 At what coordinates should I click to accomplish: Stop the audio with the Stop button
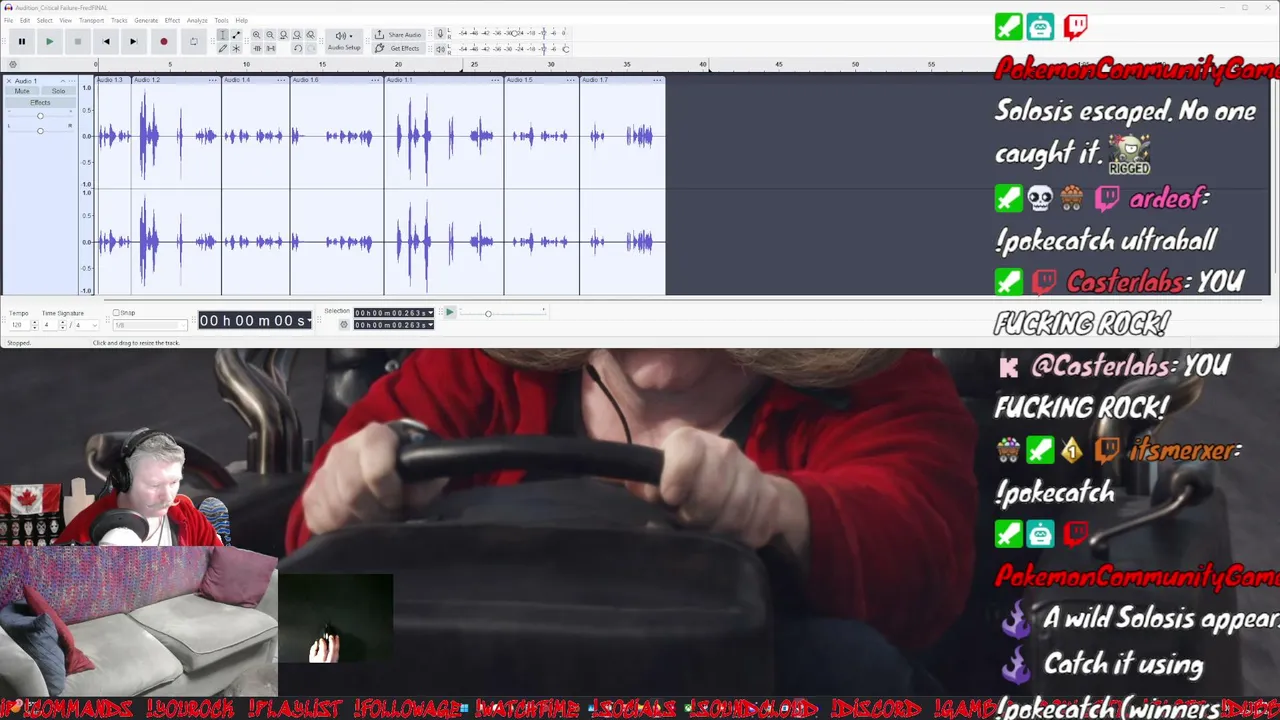(x=77, y=41)
